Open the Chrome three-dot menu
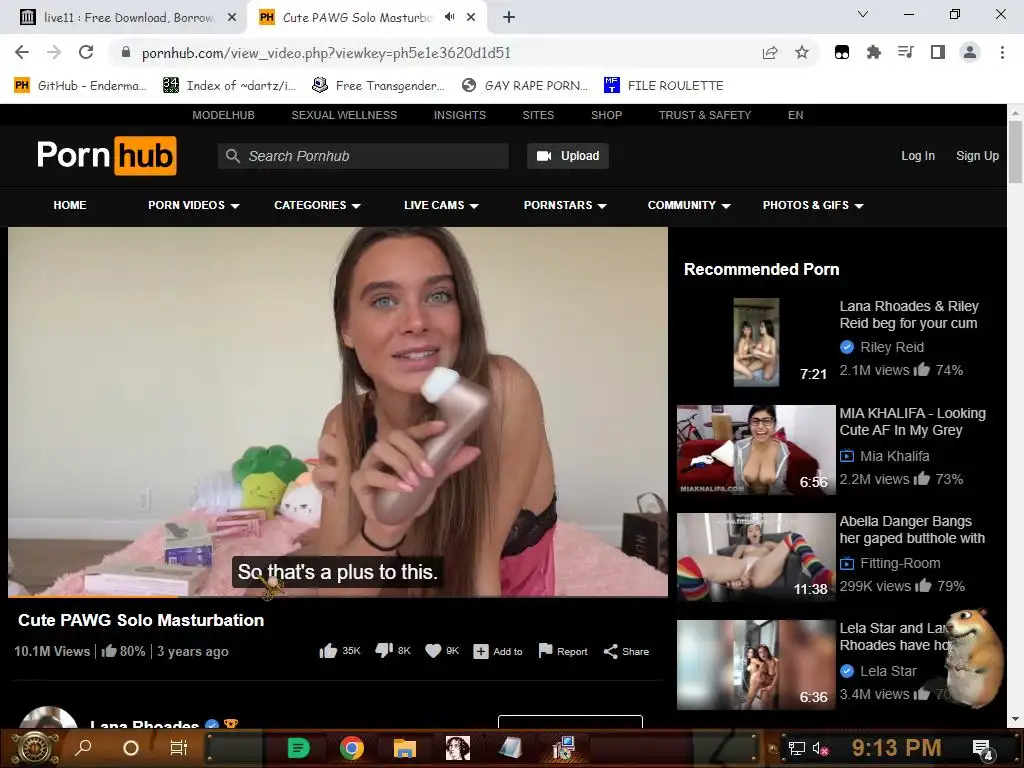This screenshot has height=768, width=1024. point(1002,52)
